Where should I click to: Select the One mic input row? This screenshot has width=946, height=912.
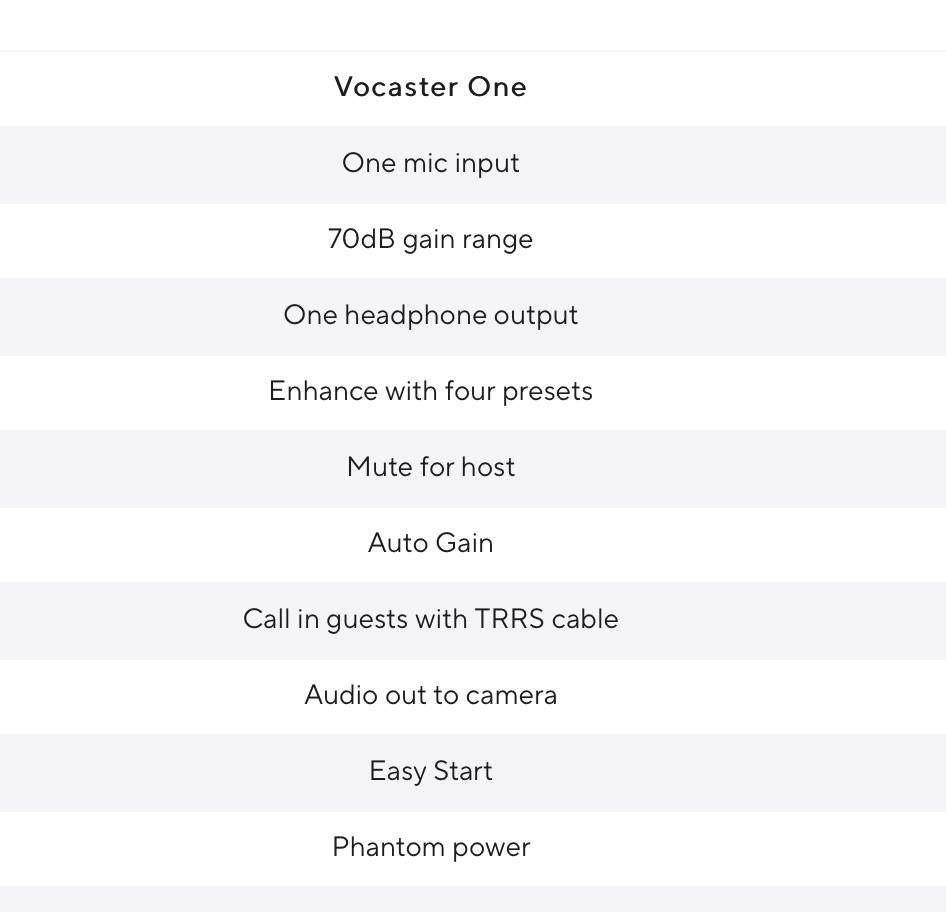(x=430, y=163)
